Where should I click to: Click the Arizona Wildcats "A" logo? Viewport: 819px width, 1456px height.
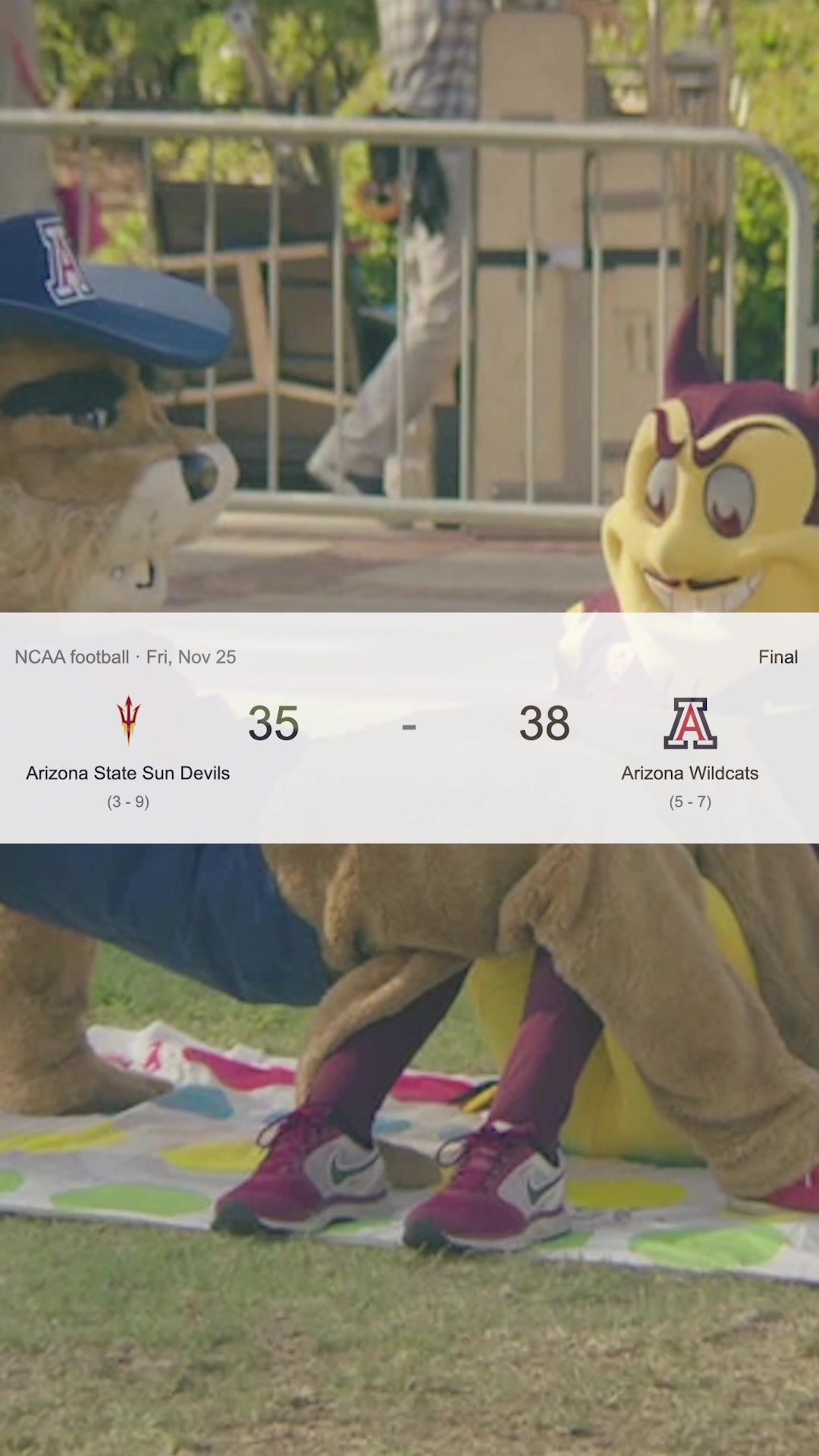point(690,723)
